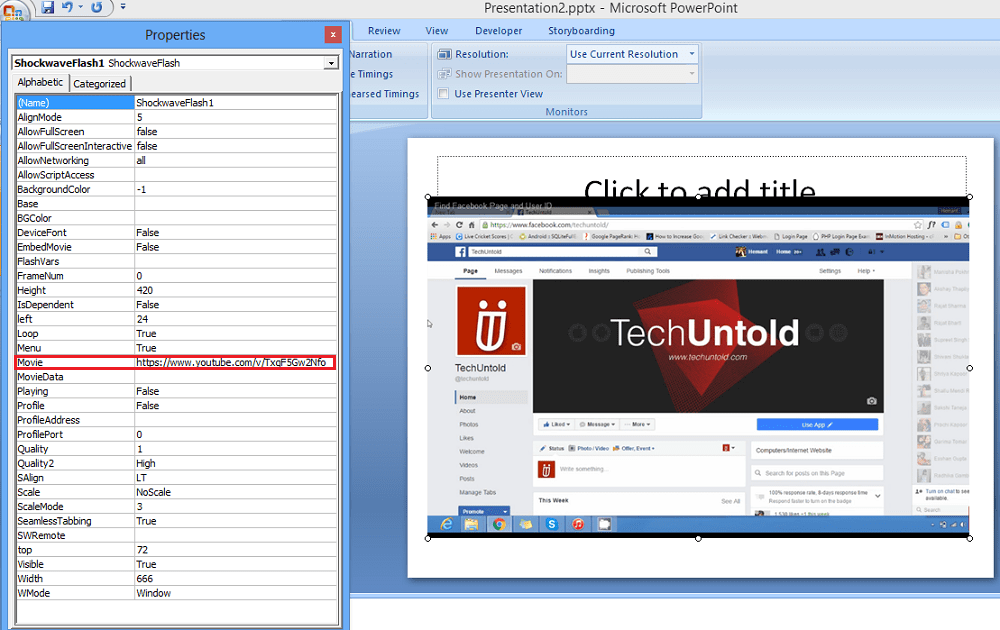Redo the last action
This screenshot has width=1000, height=630.
tap(96, 7)
